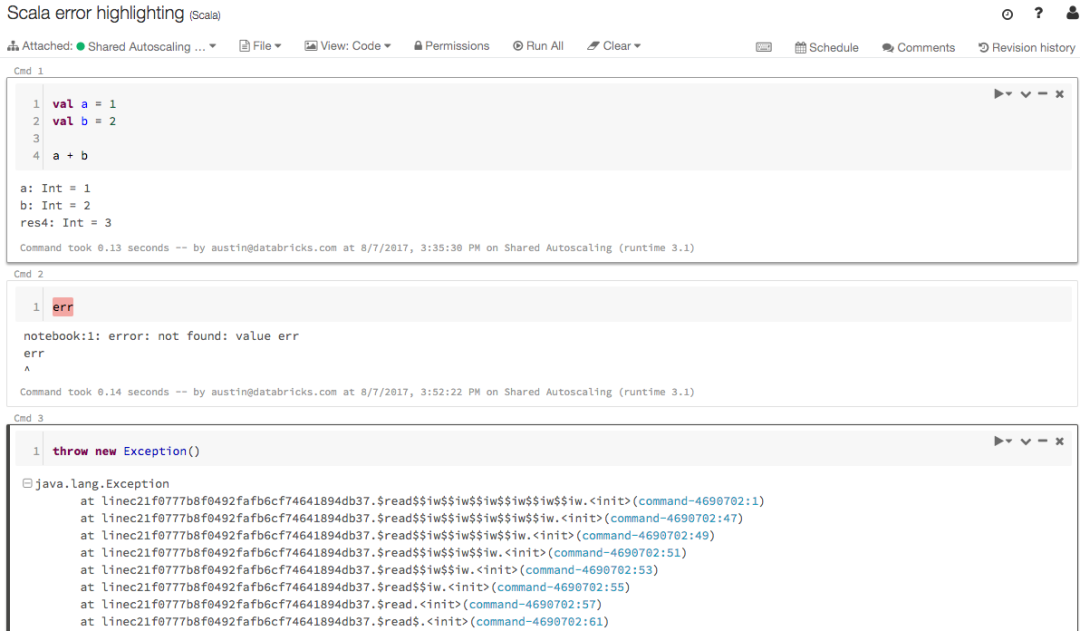Click Run All
This screenshot has height=631, width=1080.
538,45
